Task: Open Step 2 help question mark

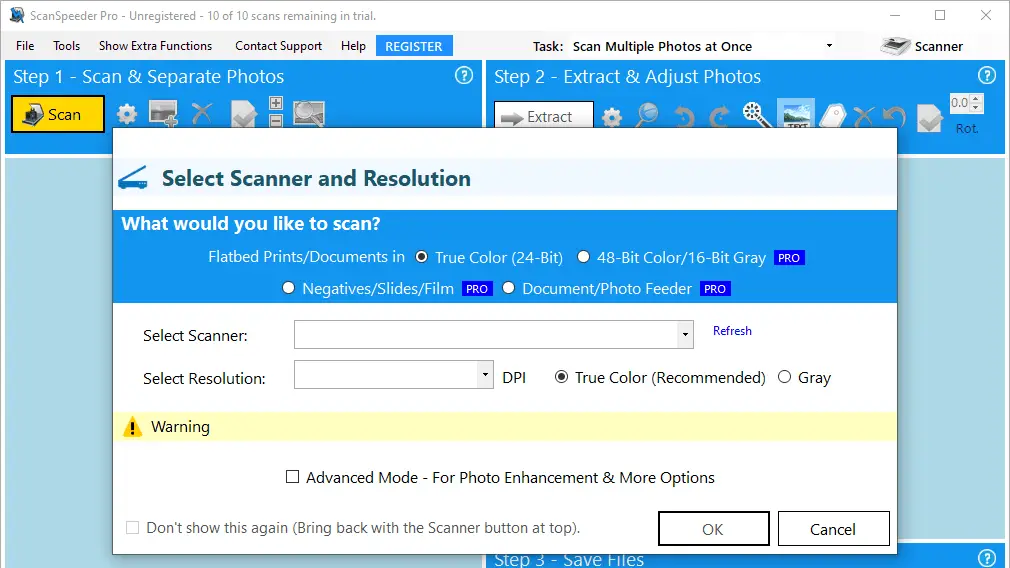Action: 987,76
